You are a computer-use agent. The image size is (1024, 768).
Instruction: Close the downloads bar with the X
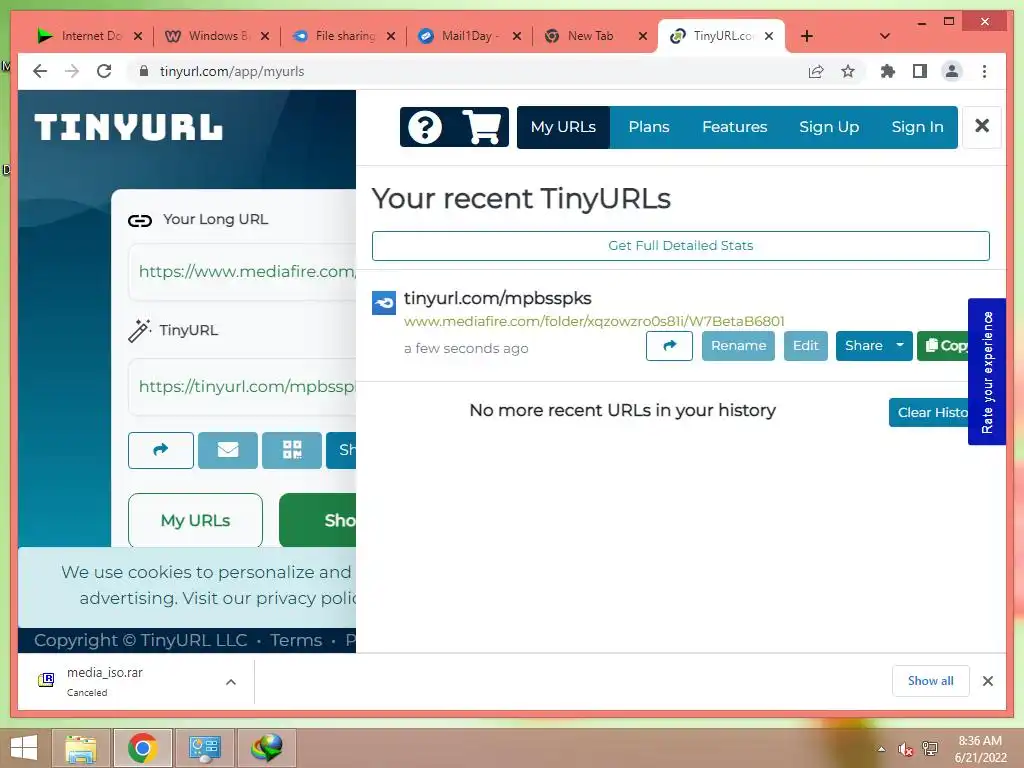pos(987,681)
